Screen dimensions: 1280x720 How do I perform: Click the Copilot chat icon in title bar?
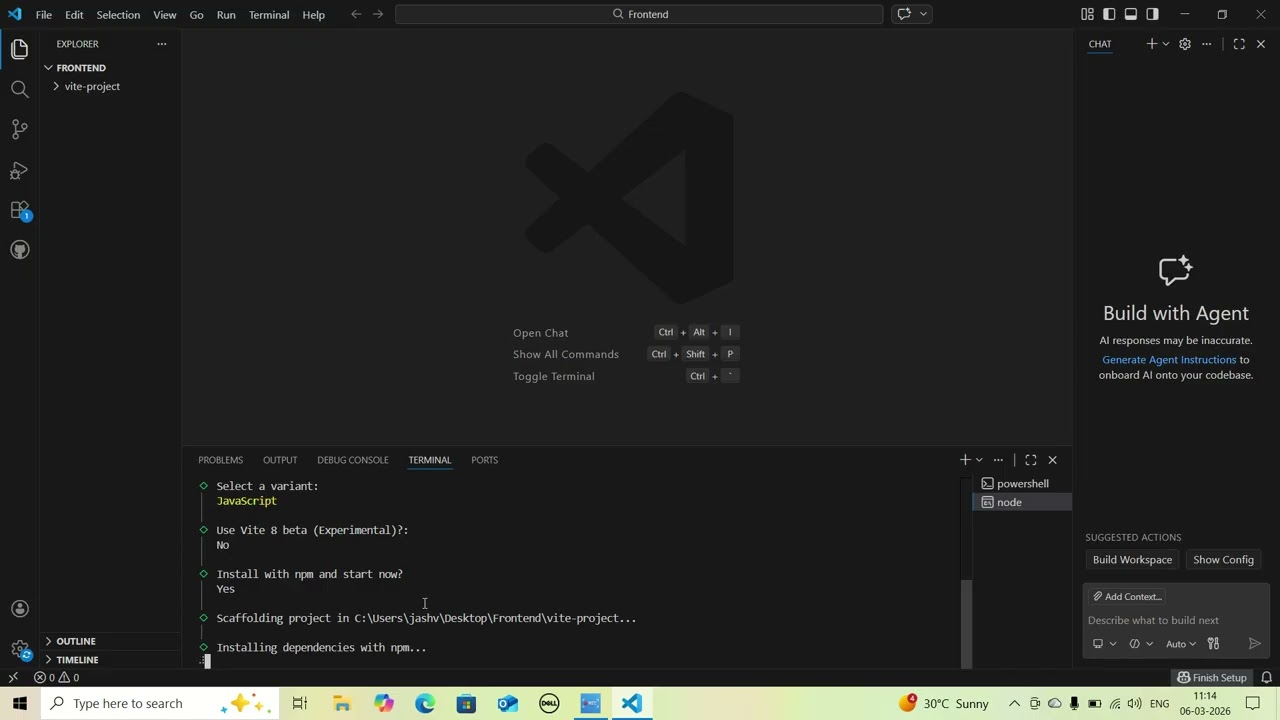click(x=904, y=14)
